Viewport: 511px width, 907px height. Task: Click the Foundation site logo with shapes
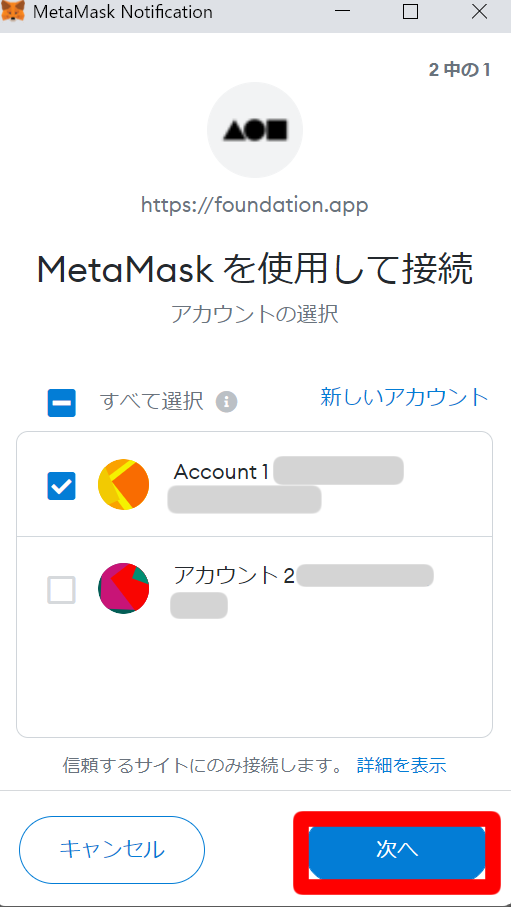(255, 130)
